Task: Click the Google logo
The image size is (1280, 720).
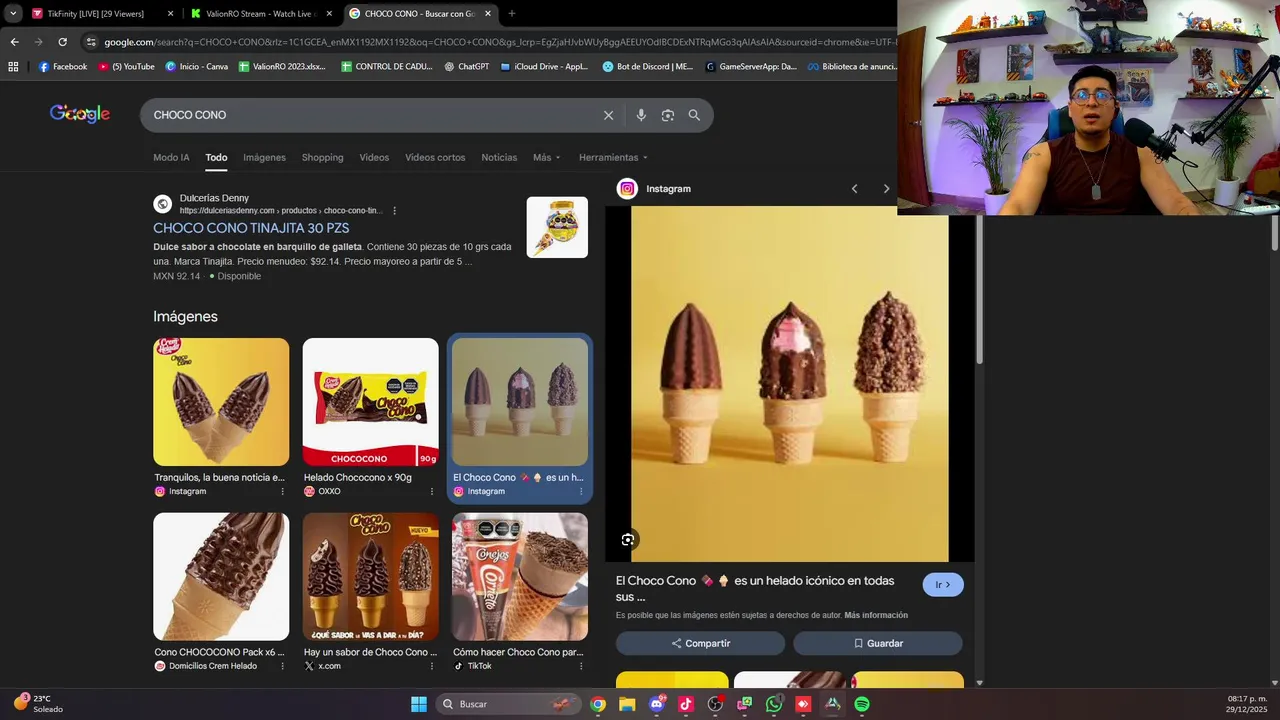Action: click(80, 114)
